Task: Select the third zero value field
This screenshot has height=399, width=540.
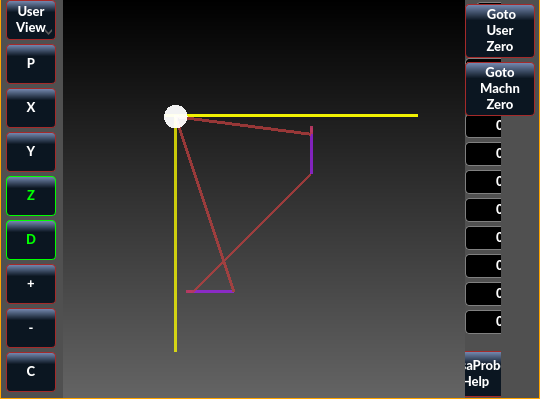Action: point(484,182)
